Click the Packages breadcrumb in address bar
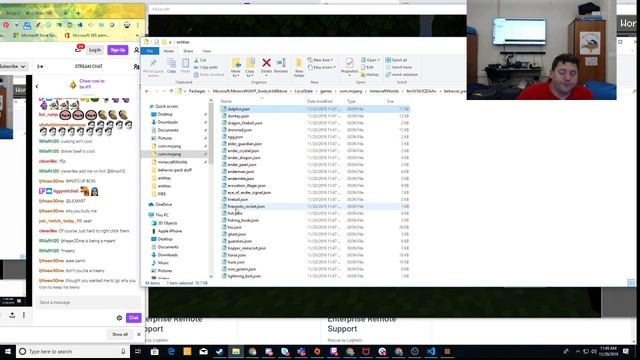 coord(197,91)
